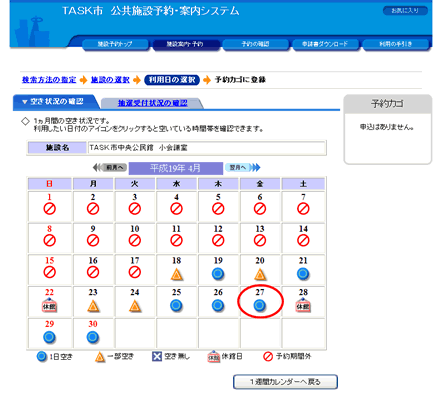Image resolution: width=440 pixels, height=395 pixels.
Task: Click the out-of-period icon on April 10
Action: tap(135, 240)
